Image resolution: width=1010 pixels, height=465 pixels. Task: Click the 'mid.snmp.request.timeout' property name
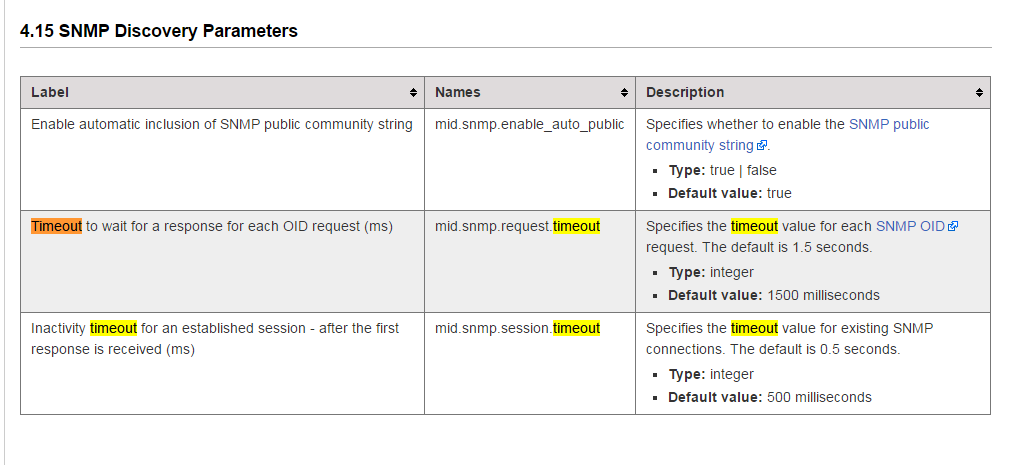click(x=517, y=226)
